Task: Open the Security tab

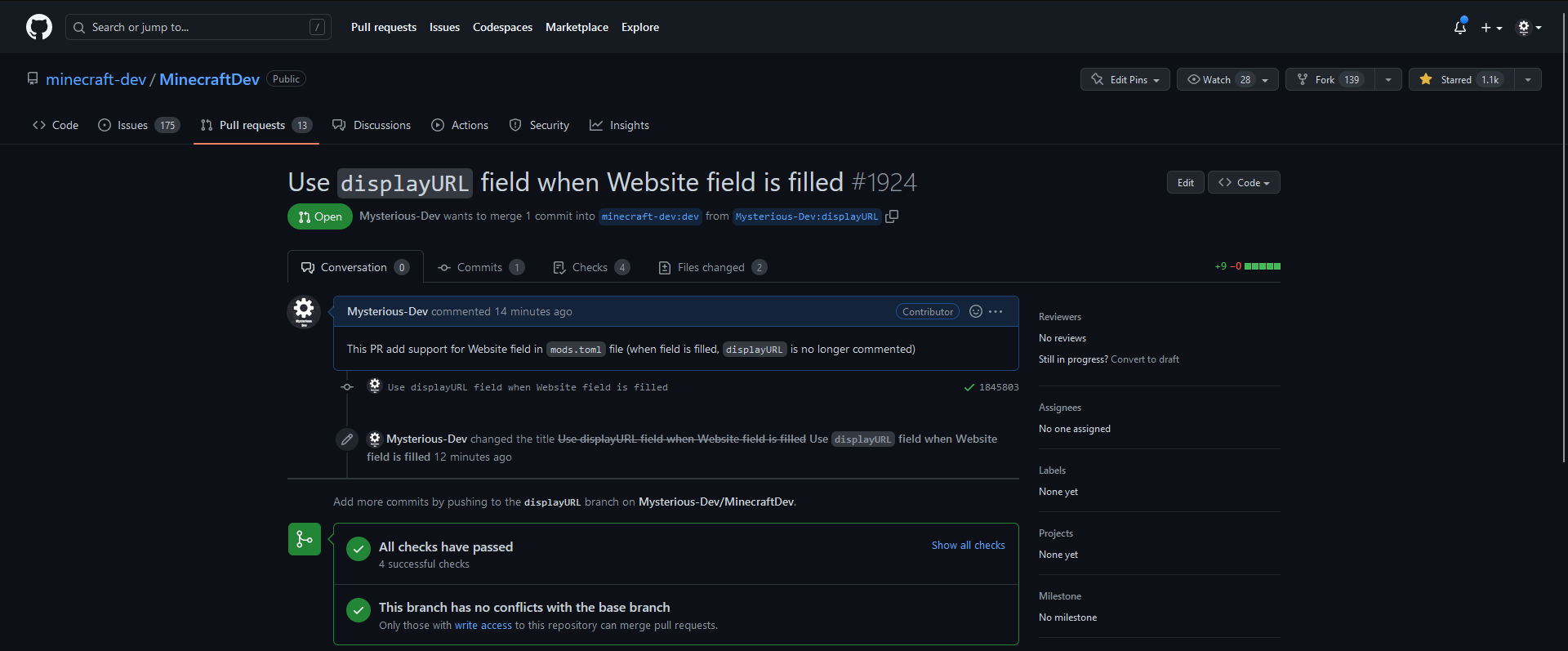Action: (539, 125)
